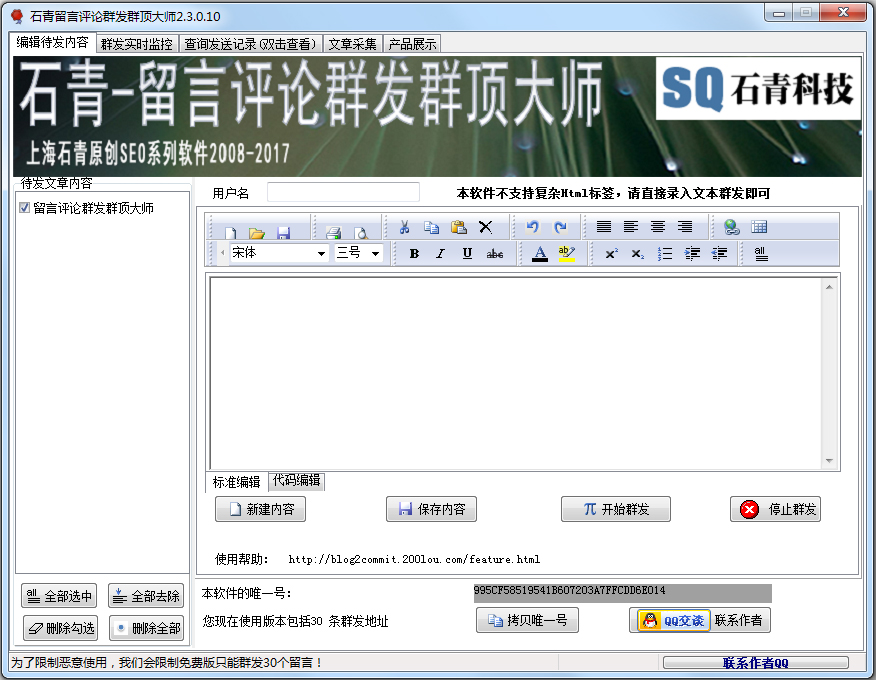Switch to 标准编辑 editor tab
This screenshot has width=876, height=680.
[x=236, y=482]
